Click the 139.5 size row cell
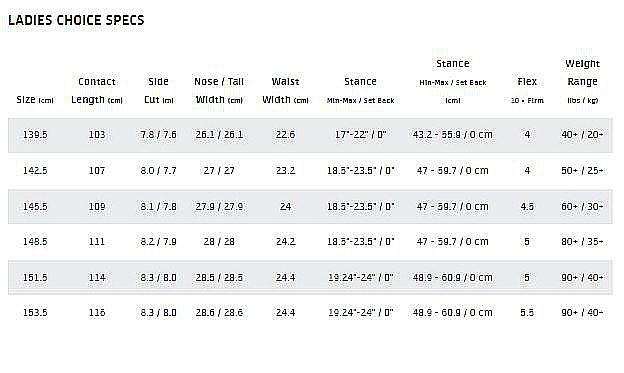 click(x=35, y=135)
